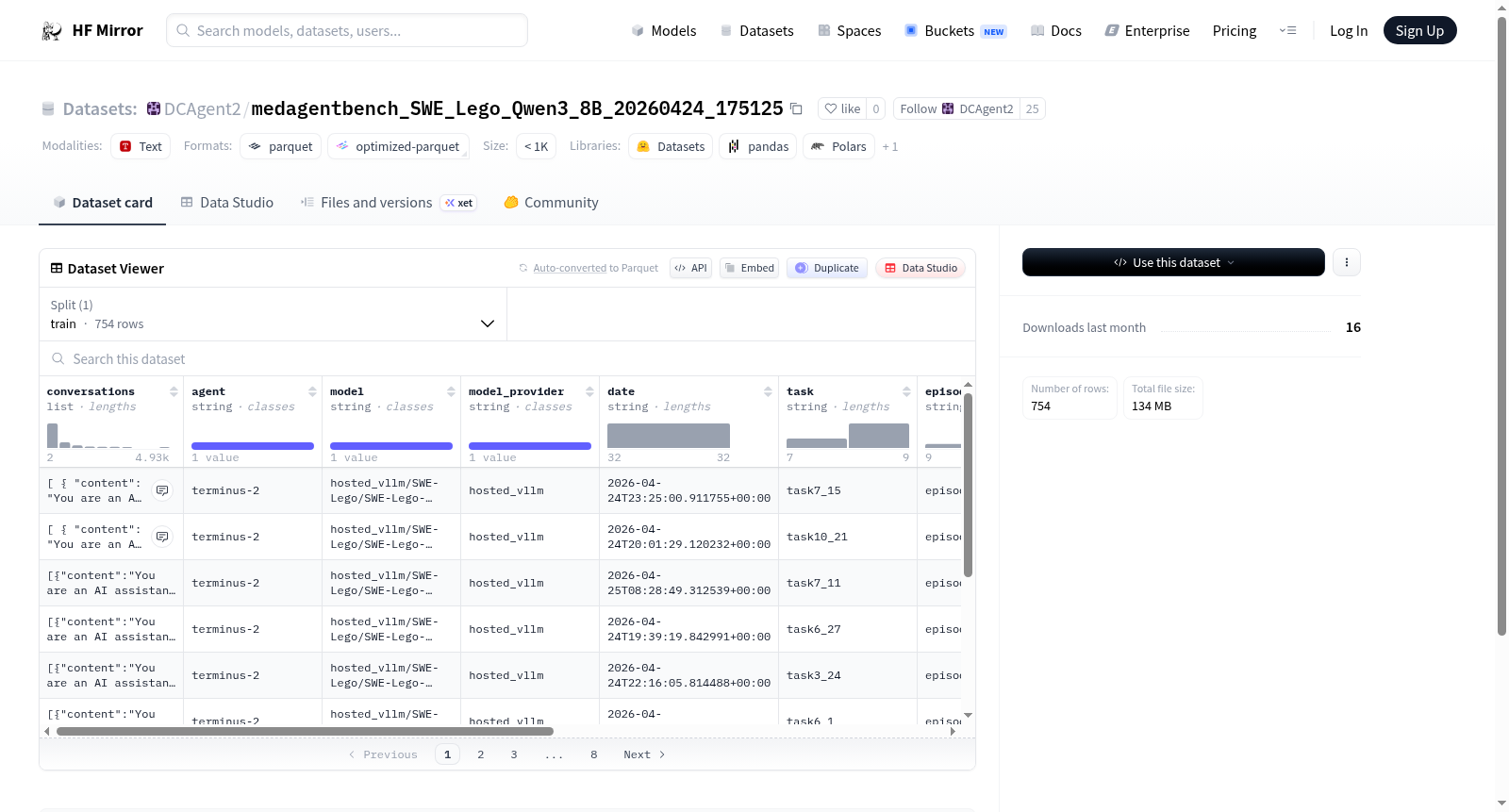Image resolution: width=1509 pixels, height=812 pixels.
Task: Open the Community tab
Action: 552,202
